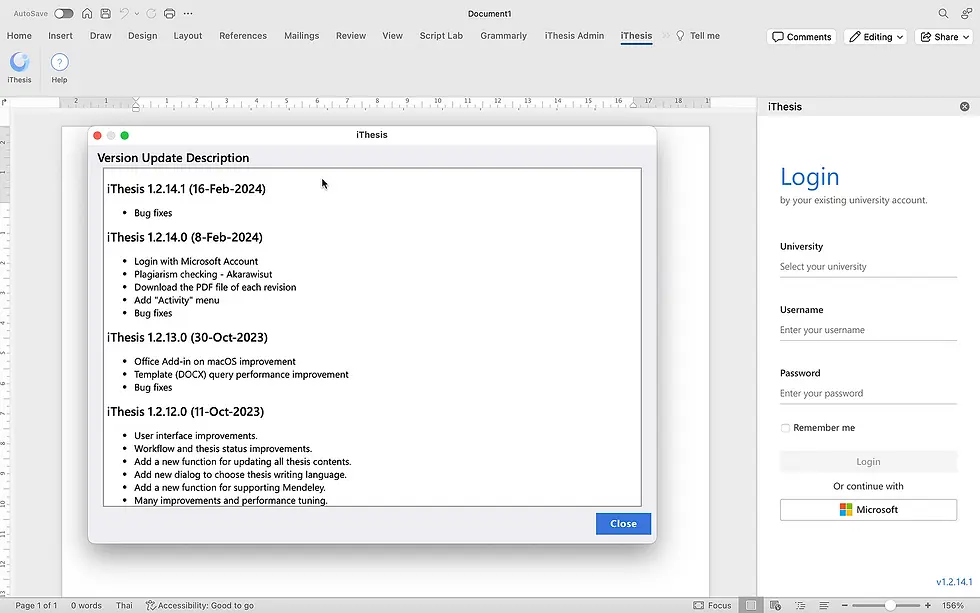Toggle the AutoSave switch
The width and height of the screenshot is (980, 613).
64,13
